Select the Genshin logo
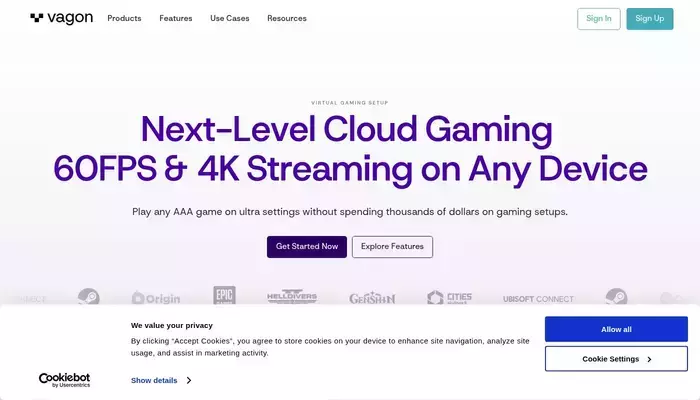This screenshot has height=400, width=700. (x=372, y=298)
